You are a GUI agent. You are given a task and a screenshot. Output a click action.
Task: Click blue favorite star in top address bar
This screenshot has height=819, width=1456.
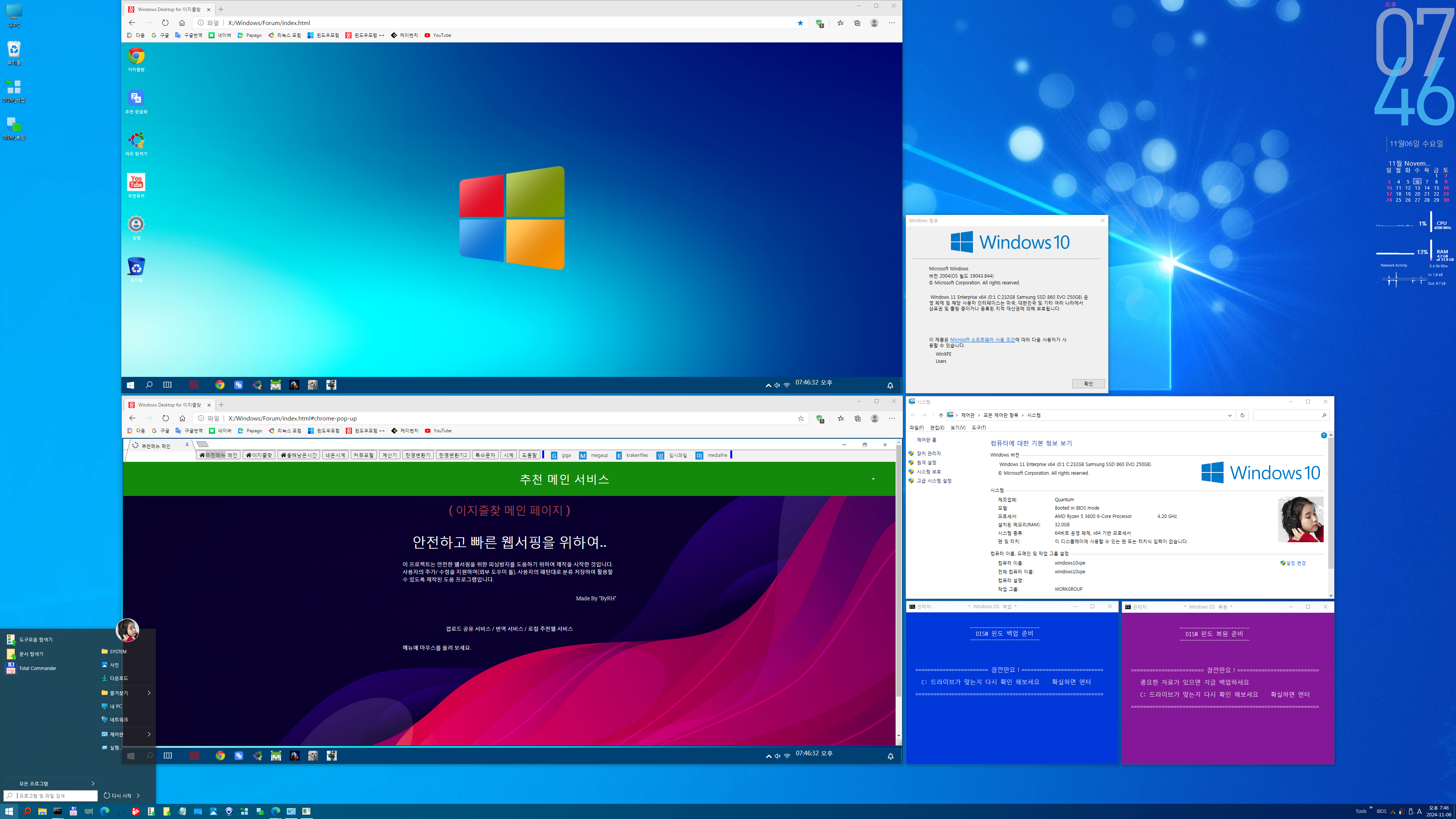click(800, 23)
